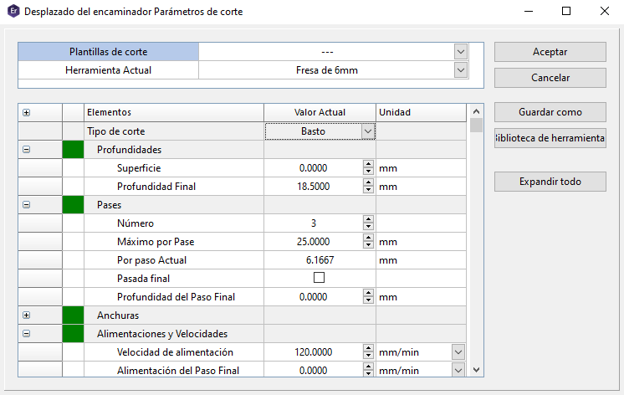Screen dimensions: 624x395
Task: Minimize the Parámetros de corte window
Action: [528, 11]
